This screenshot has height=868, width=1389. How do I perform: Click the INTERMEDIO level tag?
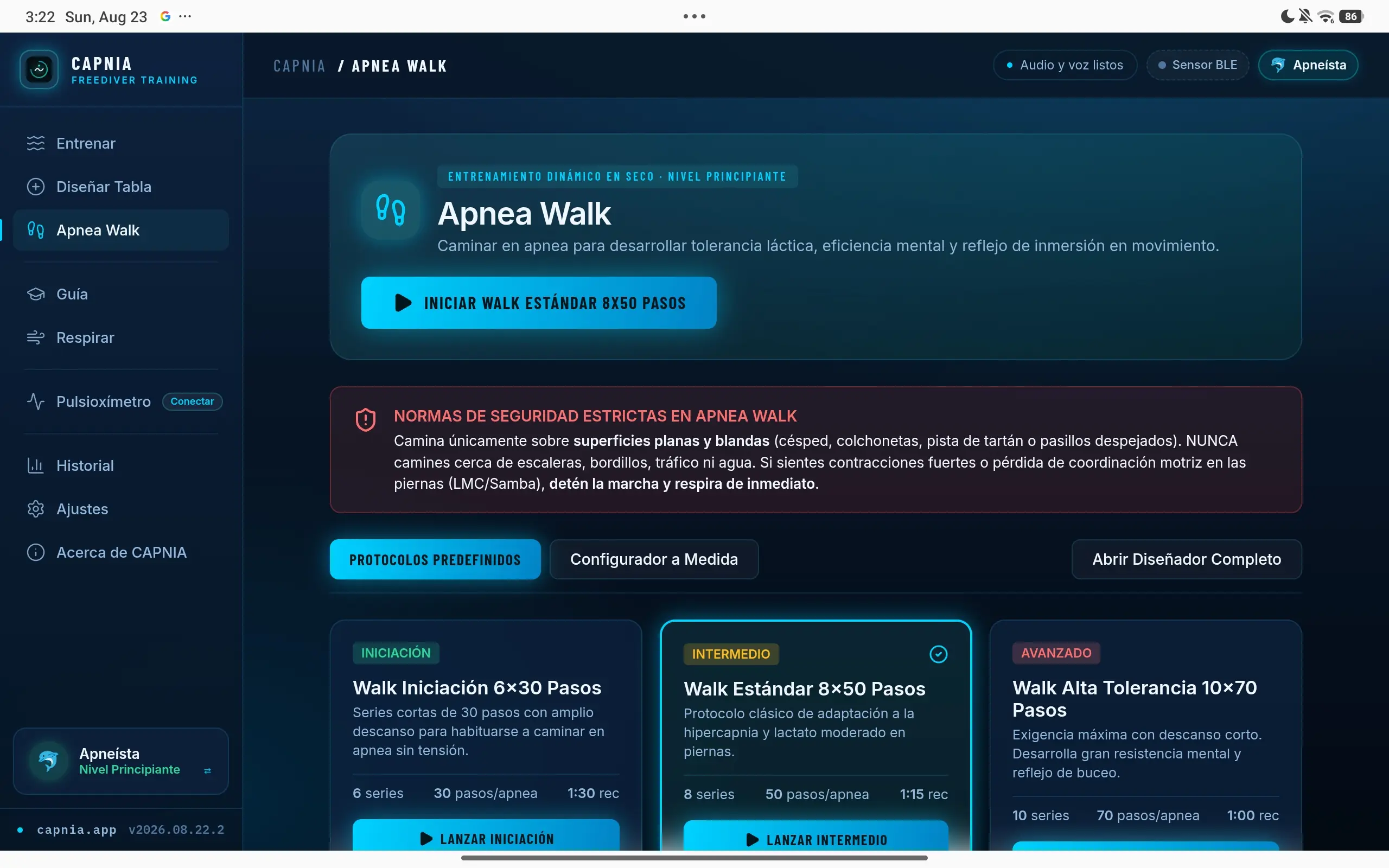(731, 654)
